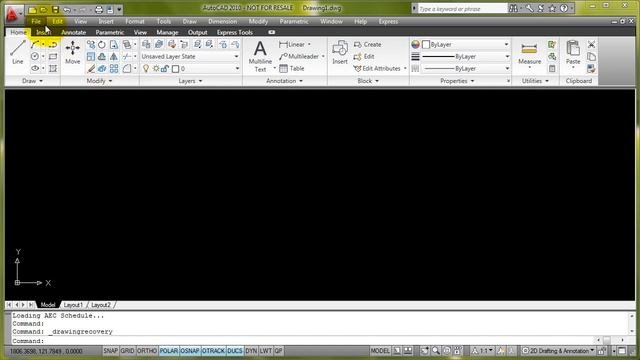Screen dimensions: 640x360
Task: Click the Copy Clip icon in Clipboard
Action: pyautogui.click(x=591, y=57)
